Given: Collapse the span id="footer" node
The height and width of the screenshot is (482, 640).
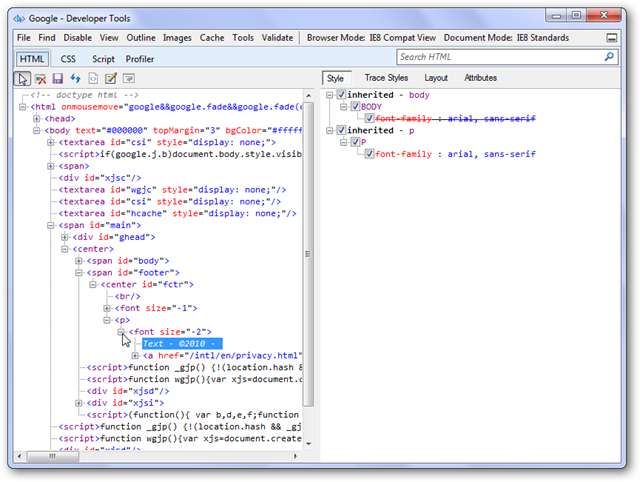Looking at the screenshot, I should click(x=78, y=273).
